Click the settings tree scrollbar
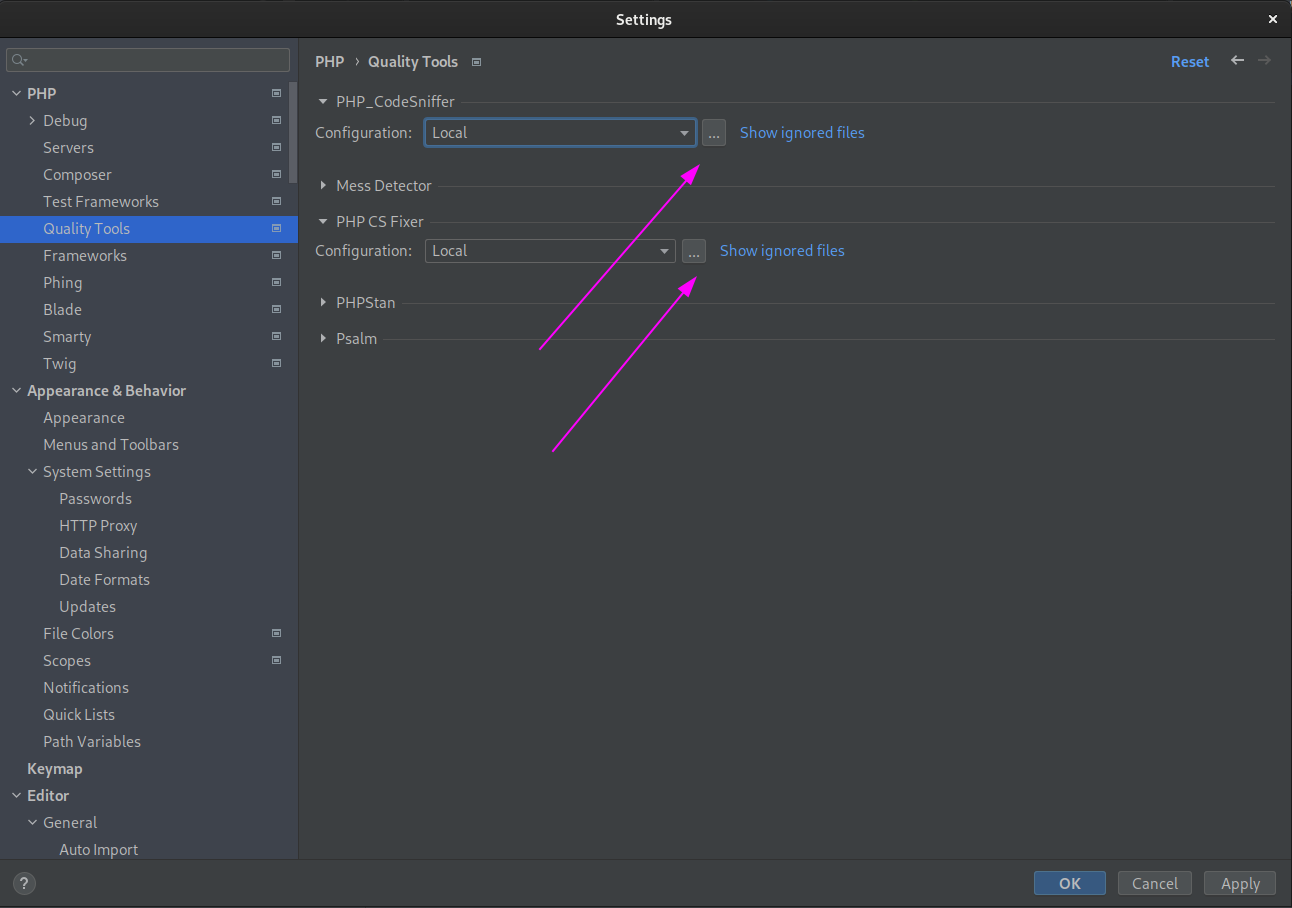The height and width of the screenshot is (908, 1292). point(293,132)
